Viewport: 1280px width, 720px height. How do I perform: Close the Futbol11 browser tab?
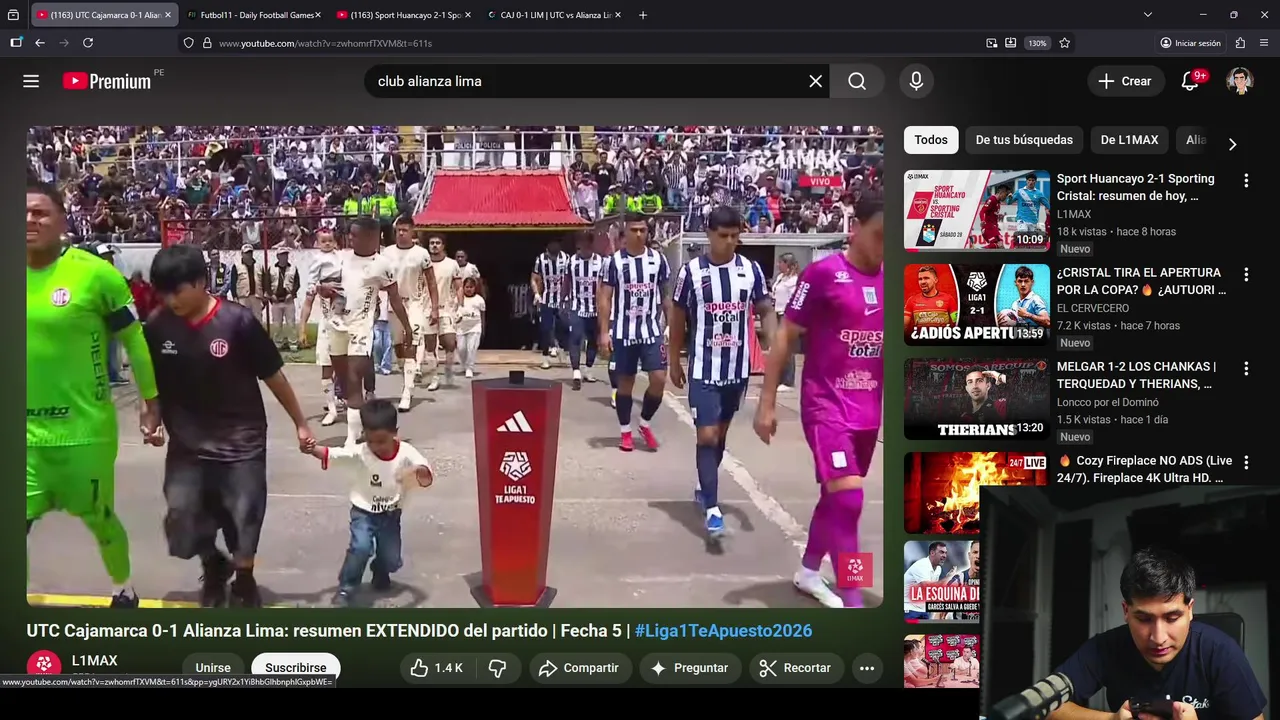pos(318,15)
